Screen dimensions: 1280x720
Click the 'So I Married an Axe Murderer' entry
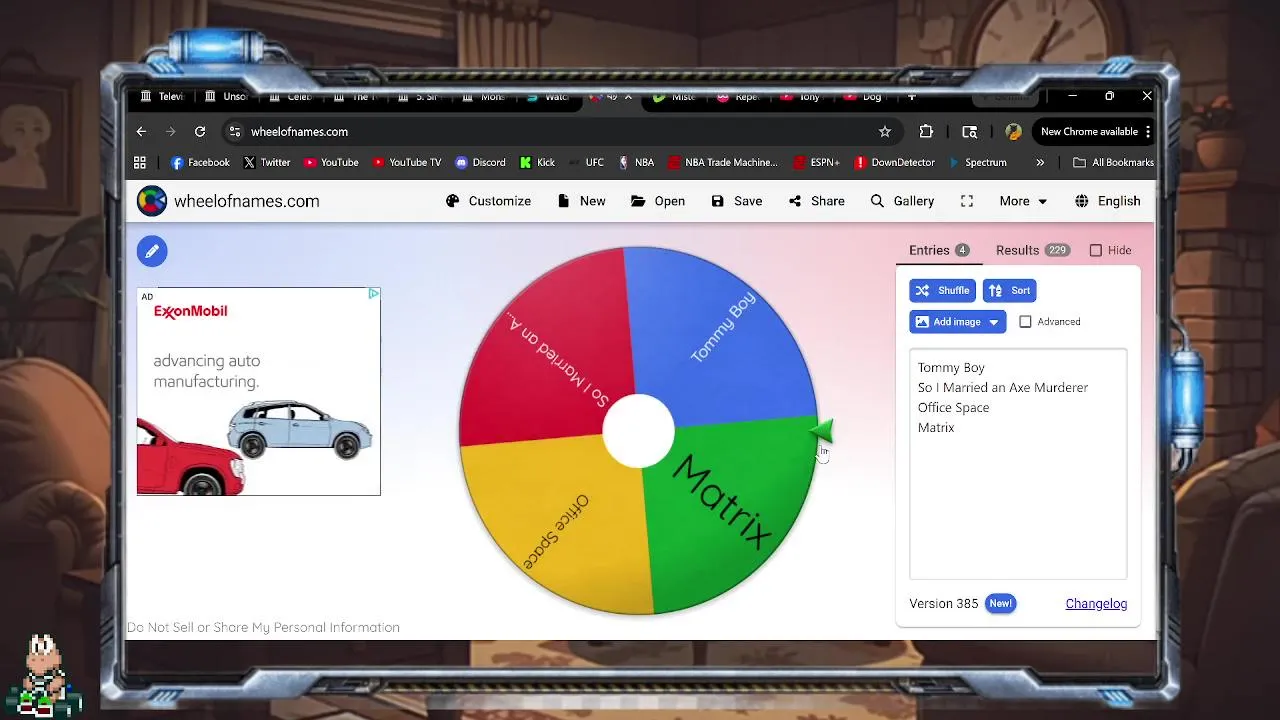(1003, 388)
